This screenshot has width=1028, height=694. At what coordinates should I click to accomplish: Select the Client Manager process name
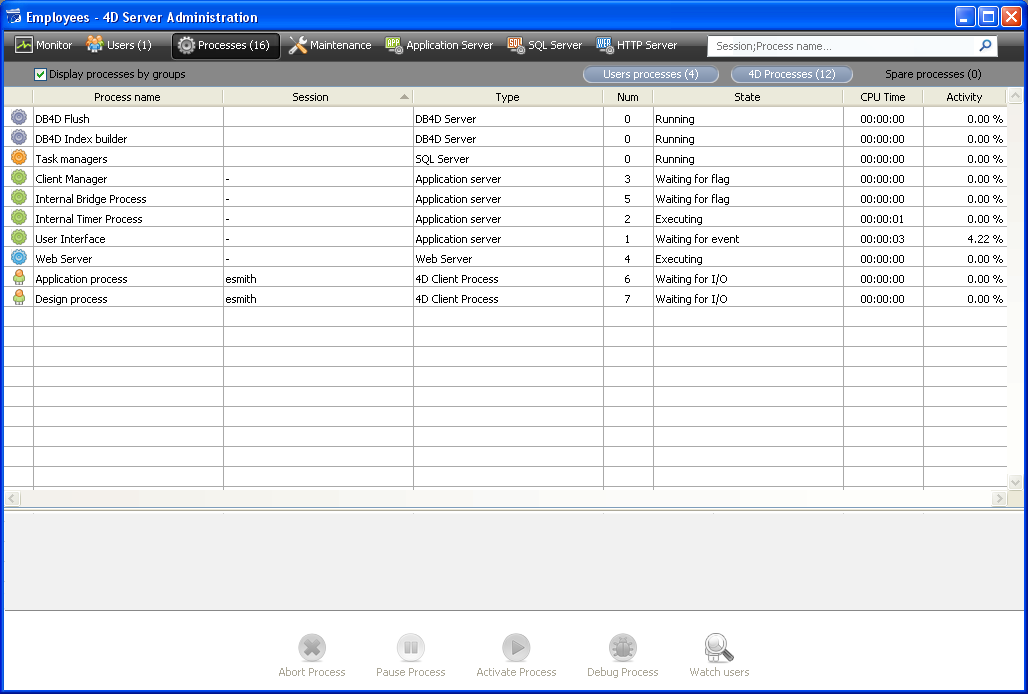click(71, 179)
